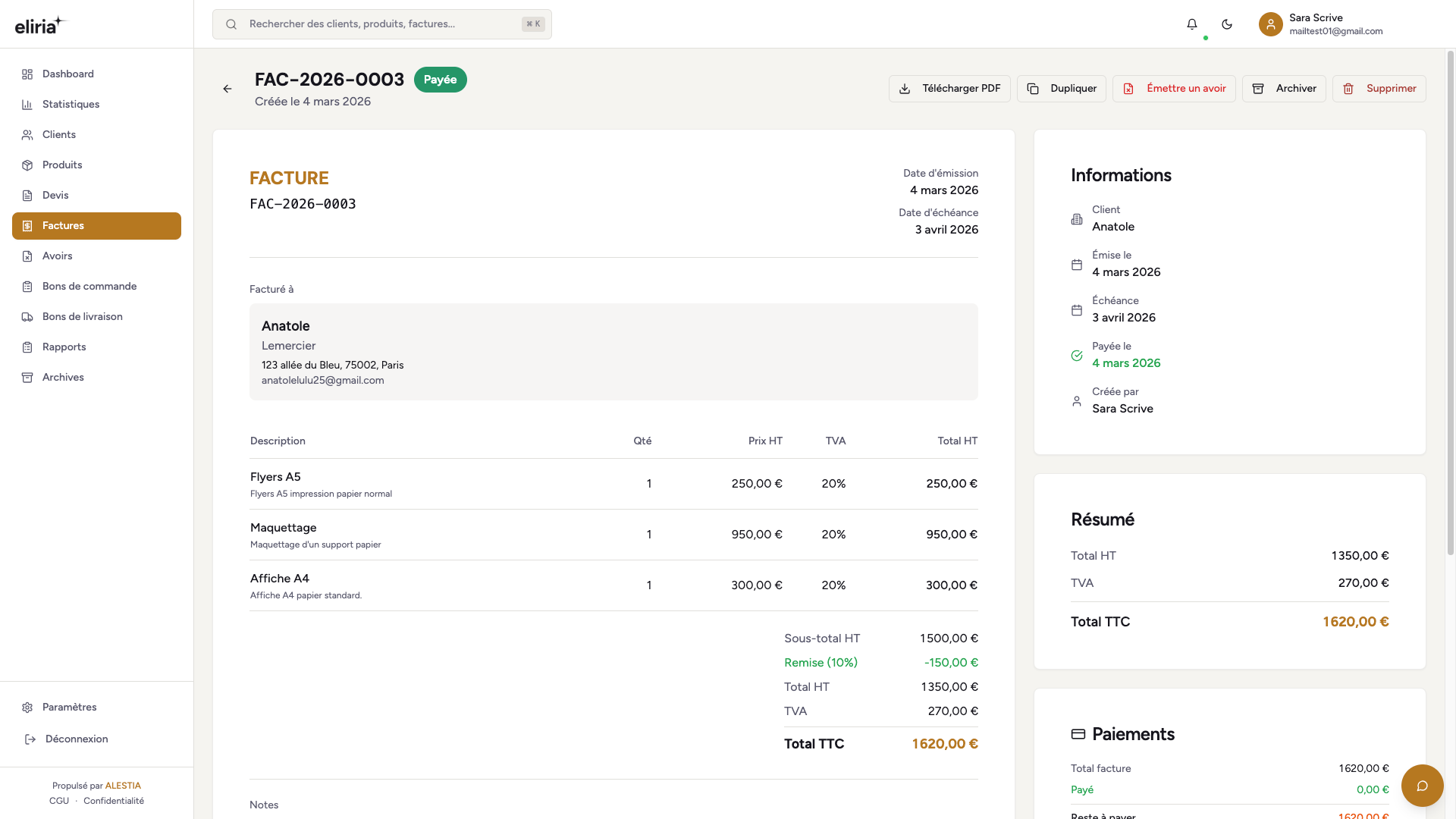Click the page's vertical scrollbar
The height and width of the screenshot is (819, 1456).
coord(1450,303)
